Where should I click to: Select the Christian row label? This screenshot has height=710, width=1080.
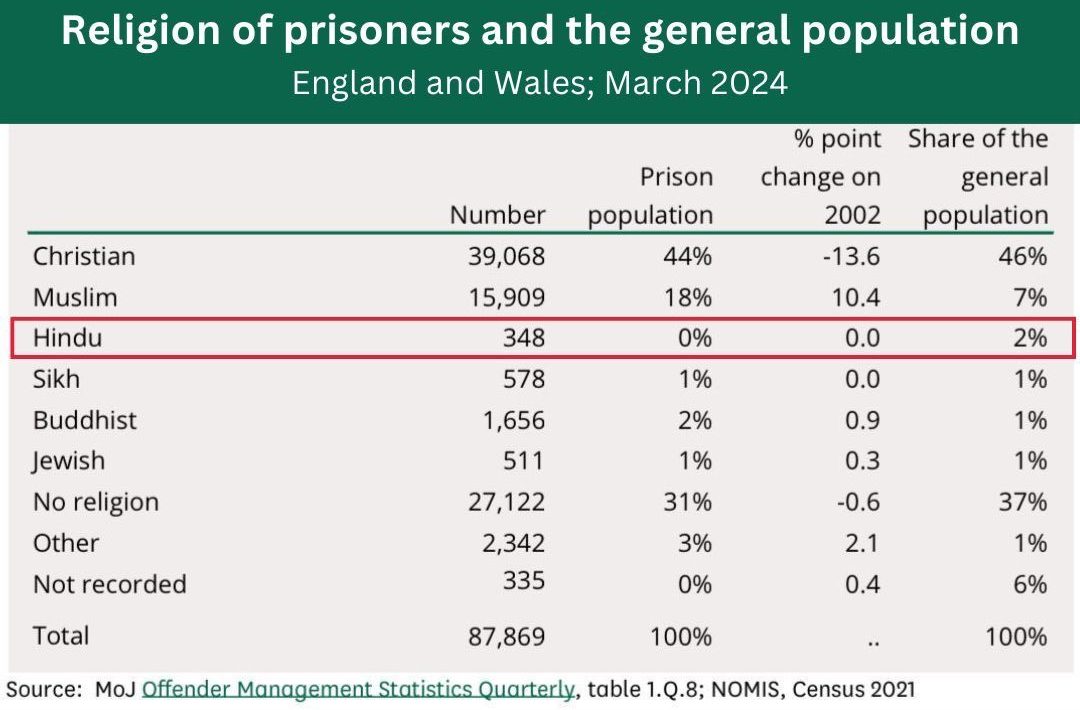click(x=84, y=256)
